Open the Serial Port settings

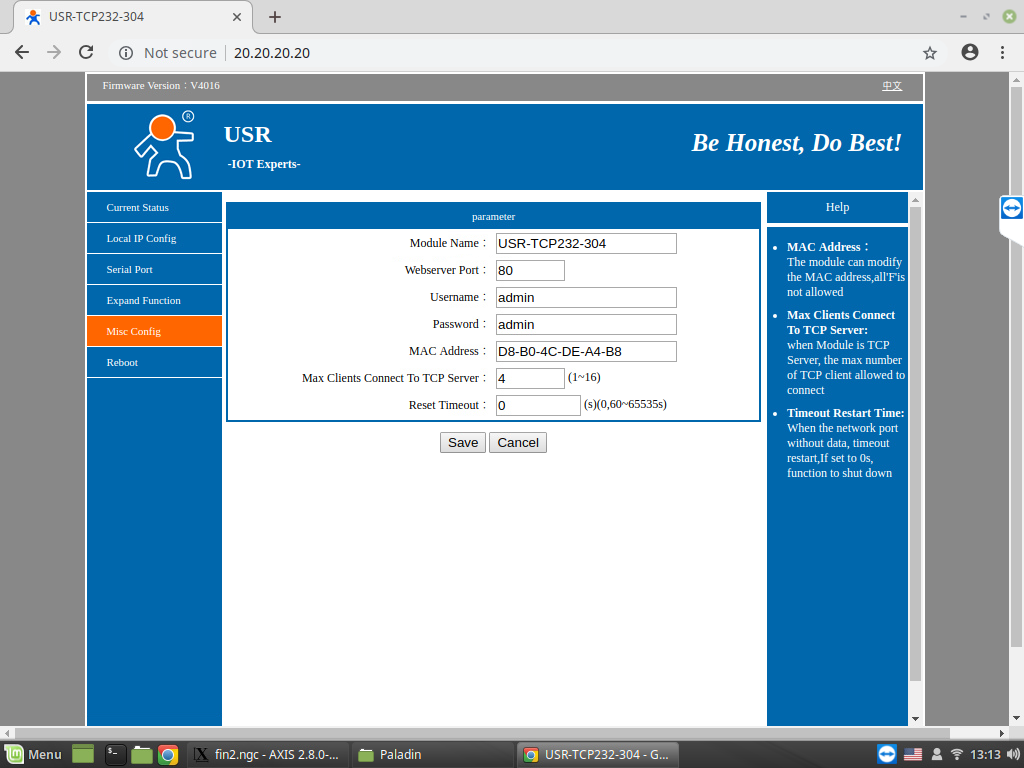pyautogui.click(x=154, y=269)
